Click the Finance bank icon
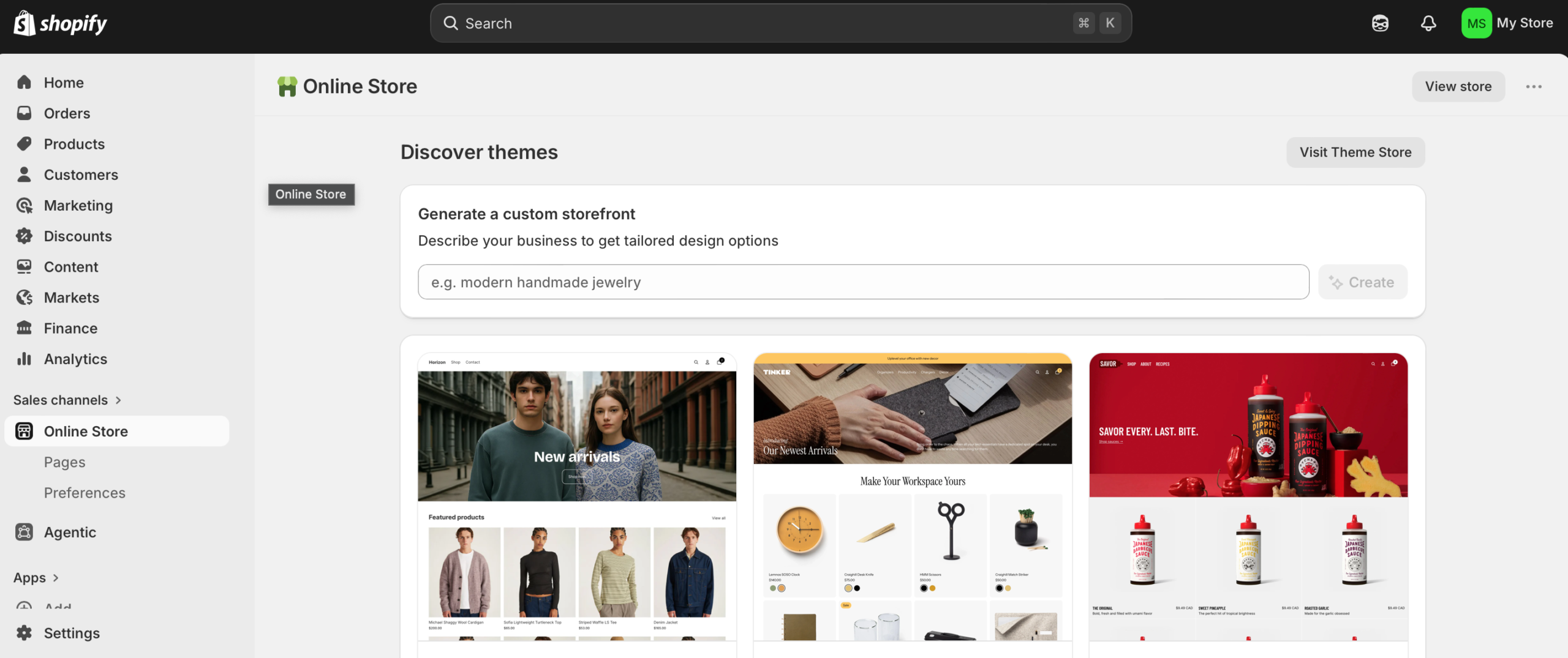Image resolution: width=1568 pixels, height=658 pixels. pos(24,327)
